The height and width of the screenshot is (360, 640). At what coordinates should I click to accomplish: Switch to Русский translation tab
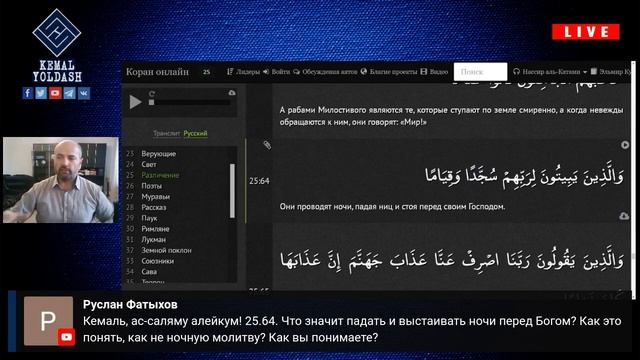[195, 133]
